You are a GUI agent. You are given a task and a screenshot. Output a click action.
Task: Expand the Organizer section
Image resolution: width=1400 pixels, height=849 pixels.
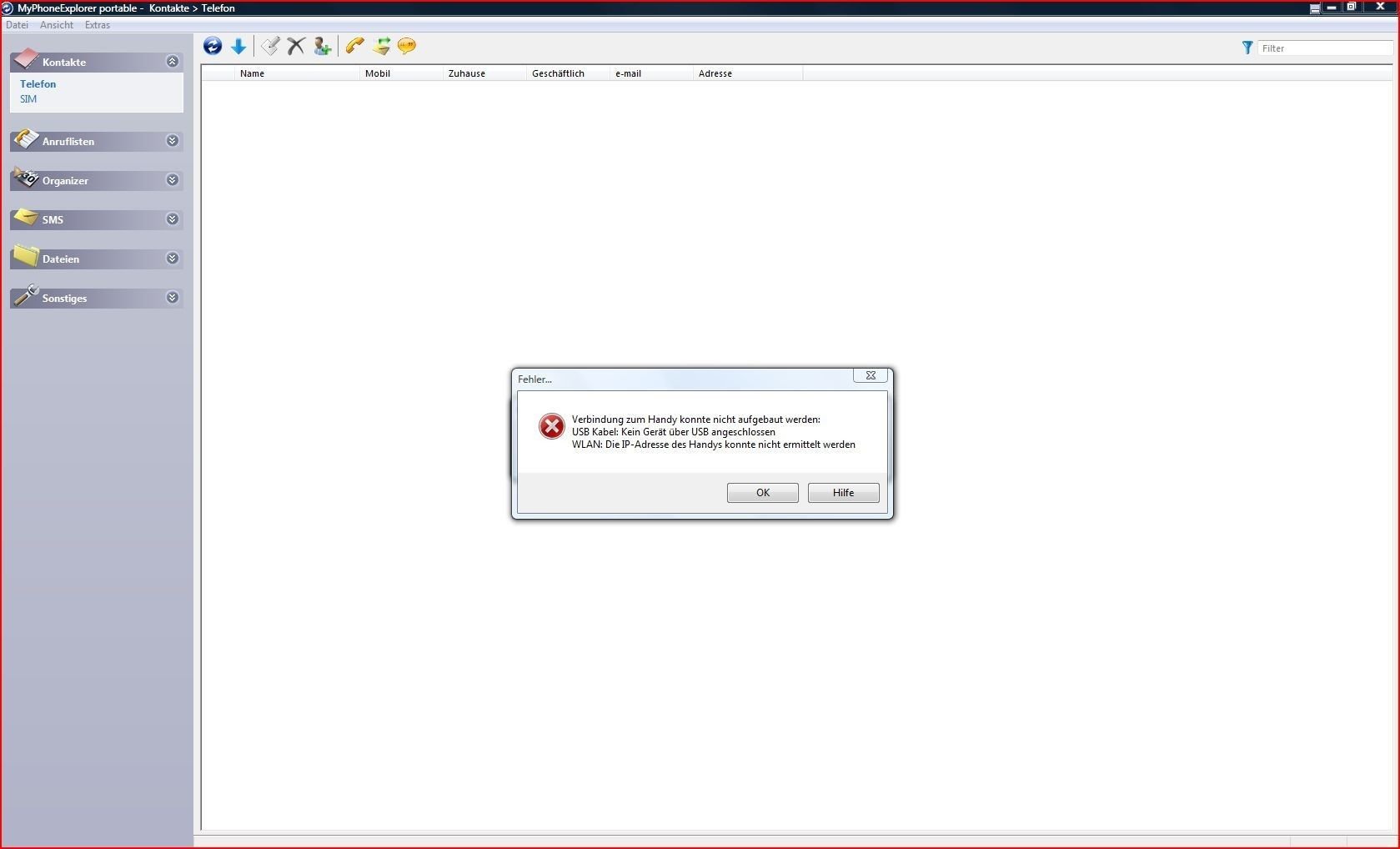(x=173, y=180)
